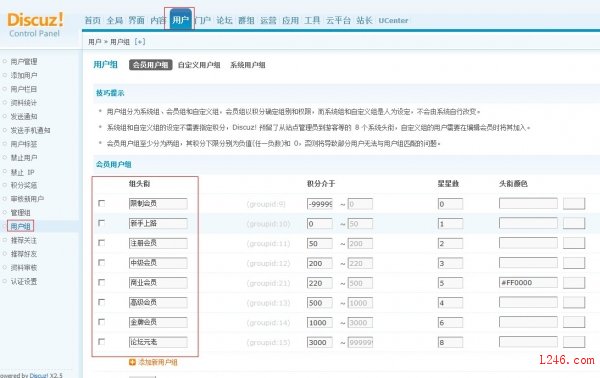The width and height of the screenshot is (600, 378).
Task: Open the 工具 top menu
Action: pos(312,20)
